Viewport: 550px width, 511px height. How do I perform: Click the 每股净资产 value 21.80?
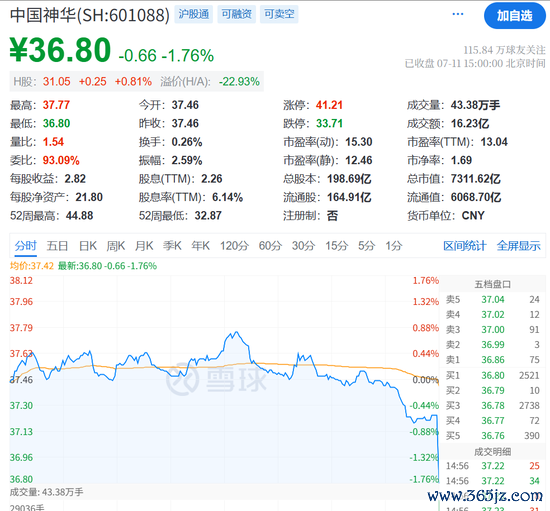point(89,197)
